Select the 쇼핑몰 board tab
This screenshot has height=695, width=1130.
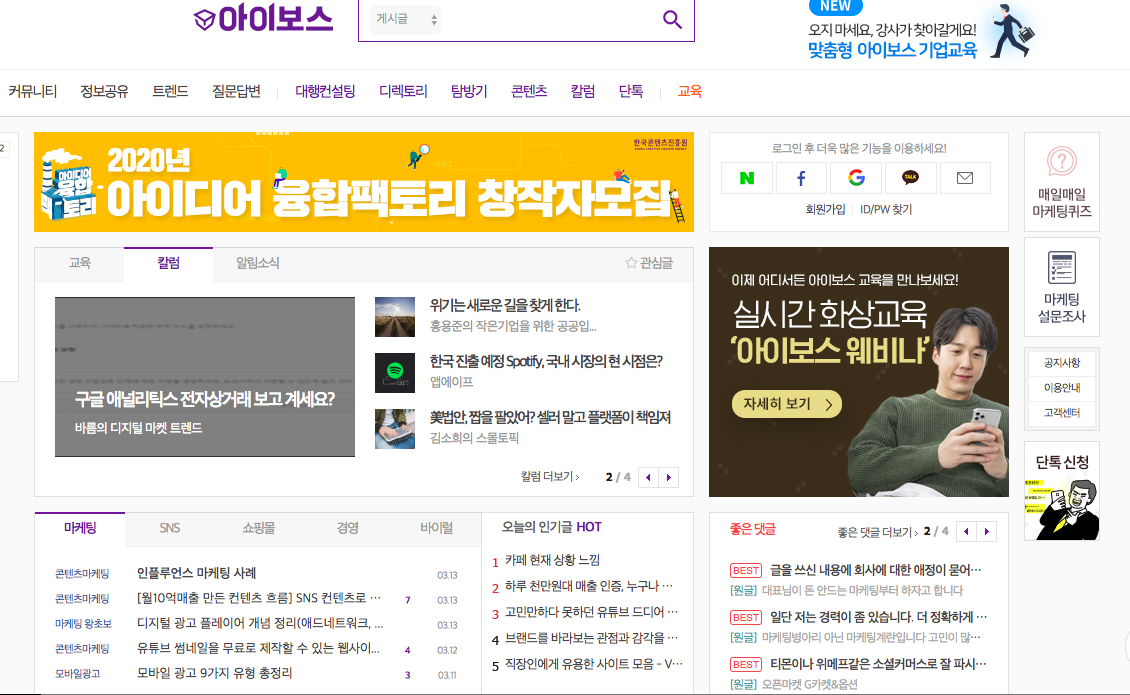(x=259, y=528)
